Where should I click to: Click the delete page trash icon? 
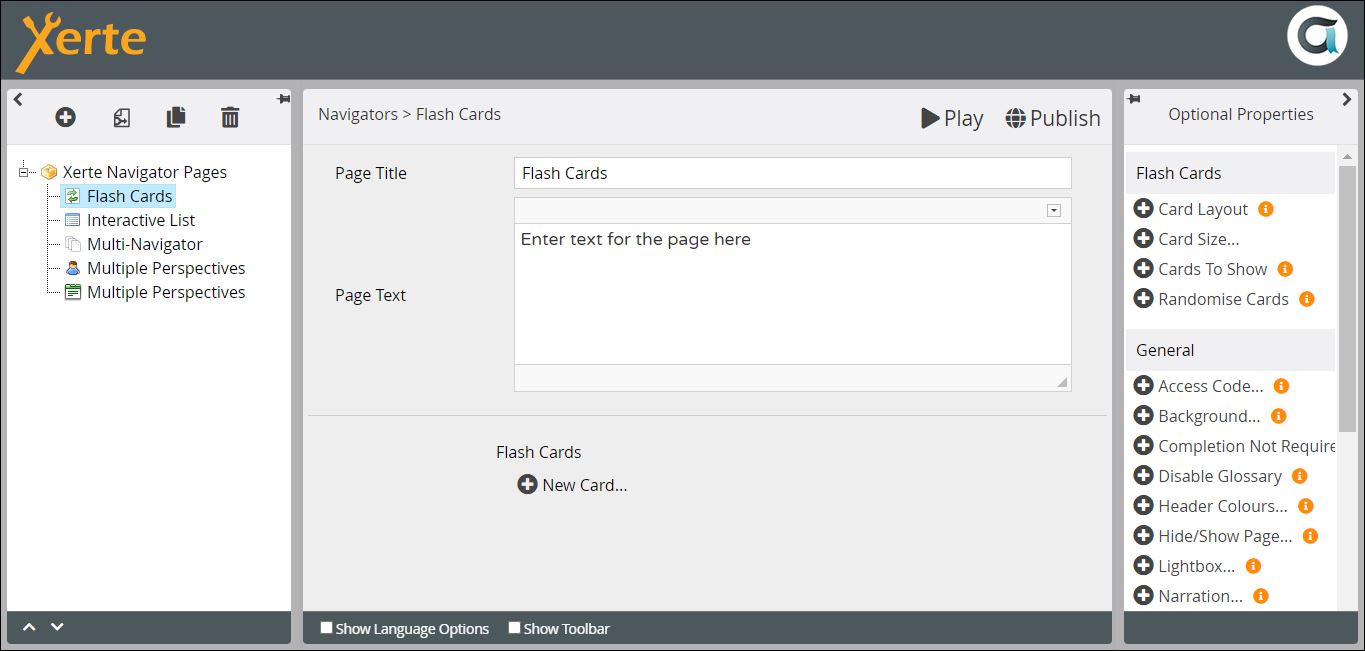coord(230,118)
